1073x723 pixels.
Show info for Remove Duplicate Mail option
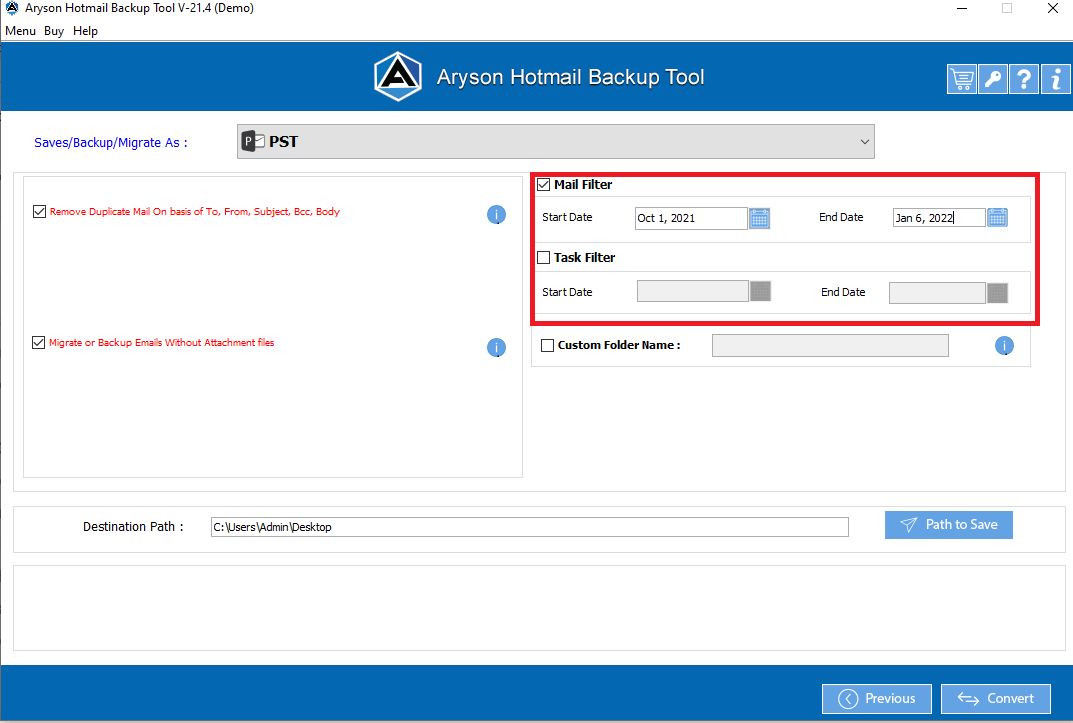coord(496,215)
